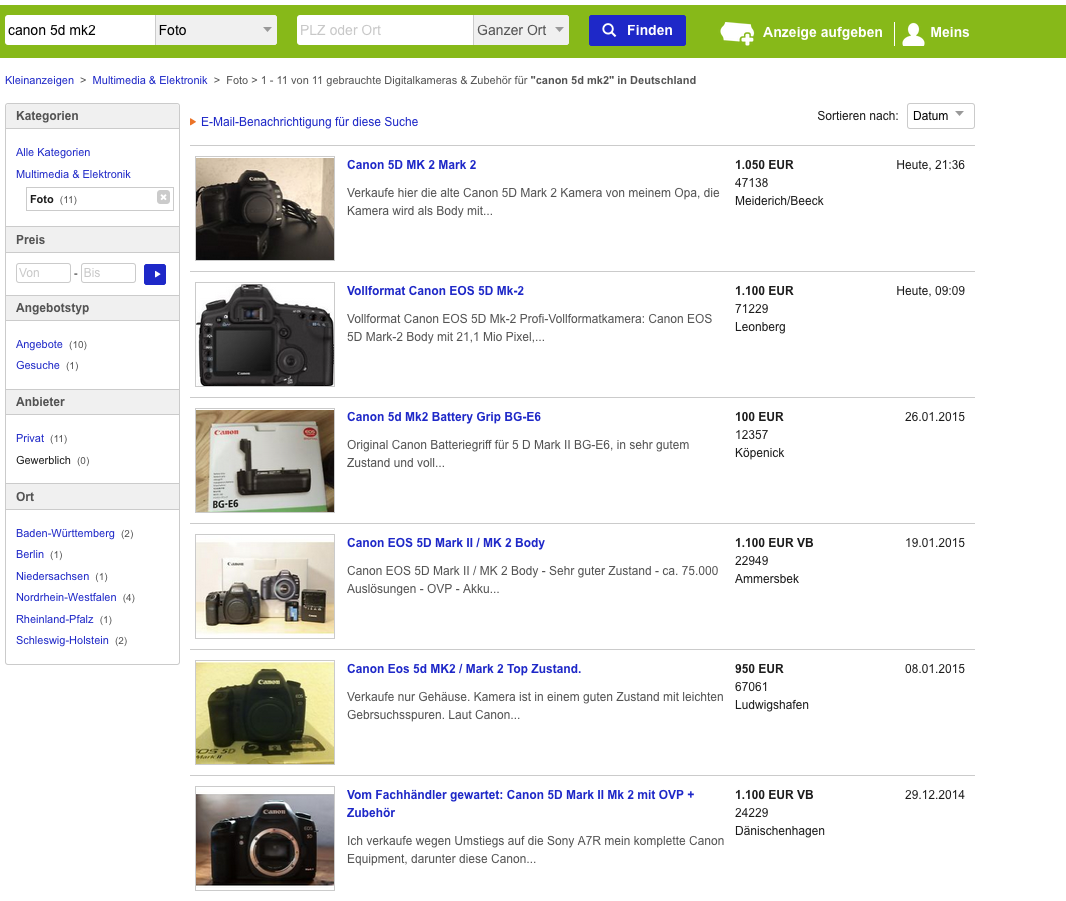
Task: Click the 950 EUR price
Action: [759, 668]
